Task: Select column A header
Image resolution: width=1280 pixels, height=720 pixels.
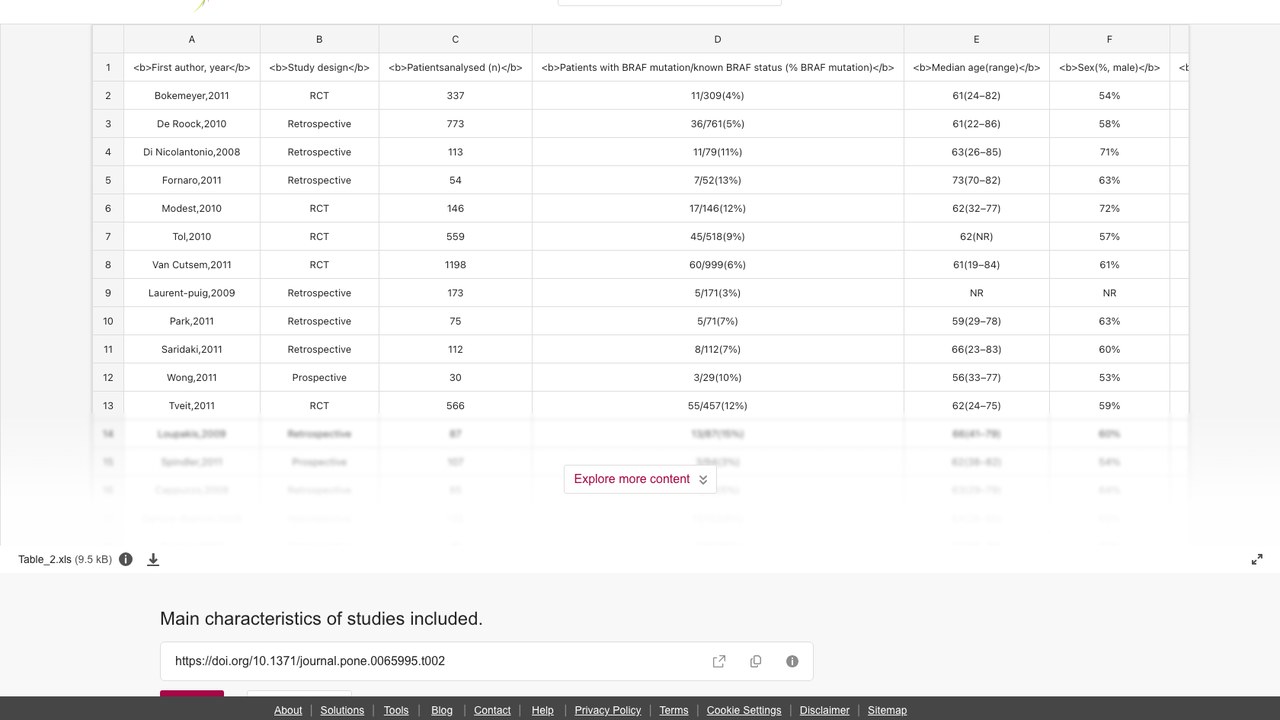Action: pos(192,40)
